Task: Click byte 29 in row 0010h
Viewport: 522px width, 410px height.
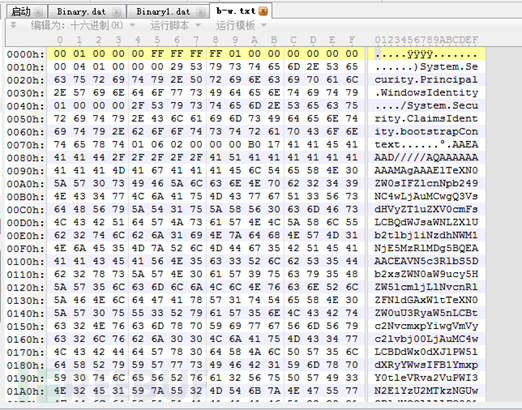Action: [177, 67]
